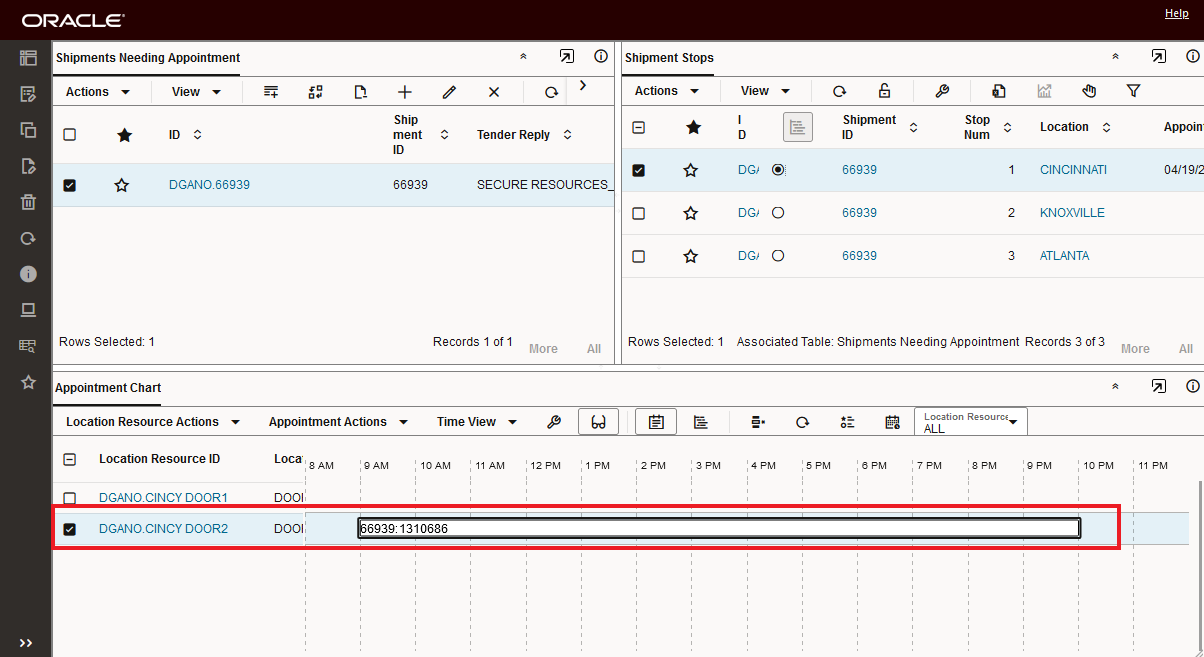
Task: Click the star favorites icon in left sidebar
Action: click(28, 382)
